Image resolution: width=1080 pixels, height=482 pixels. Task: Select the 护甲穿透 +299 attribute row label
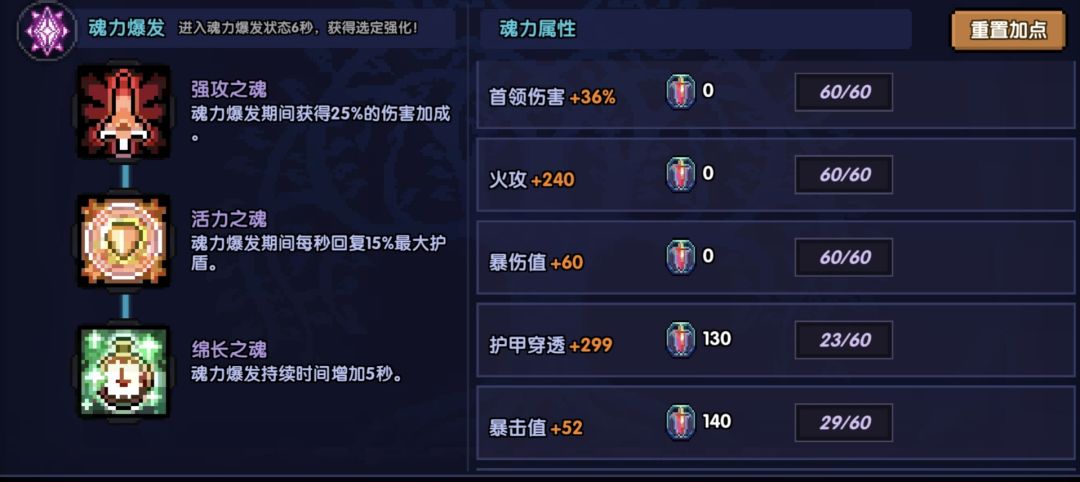pos(550,345)
